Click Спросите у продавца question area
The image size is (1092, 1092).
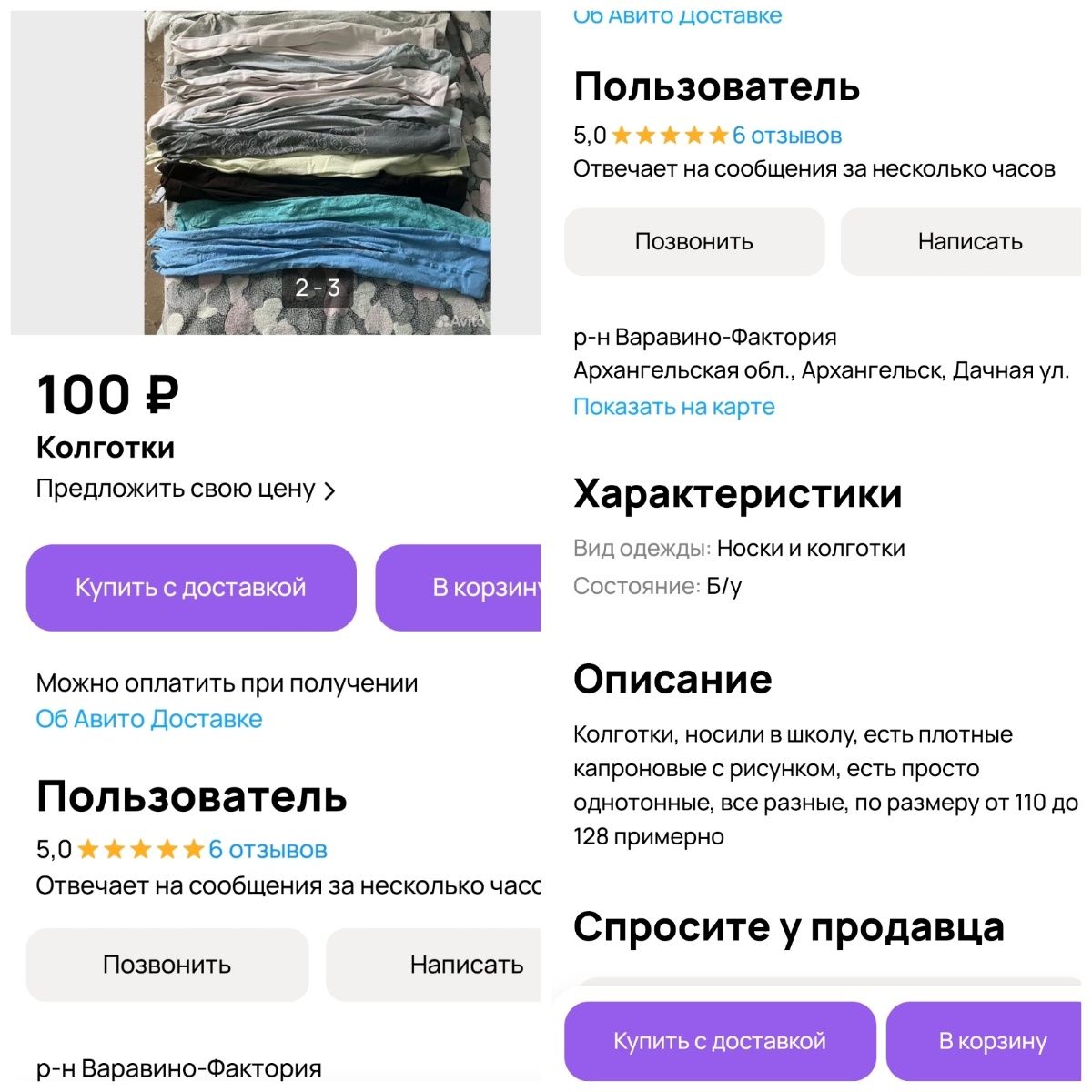[788, 927]
